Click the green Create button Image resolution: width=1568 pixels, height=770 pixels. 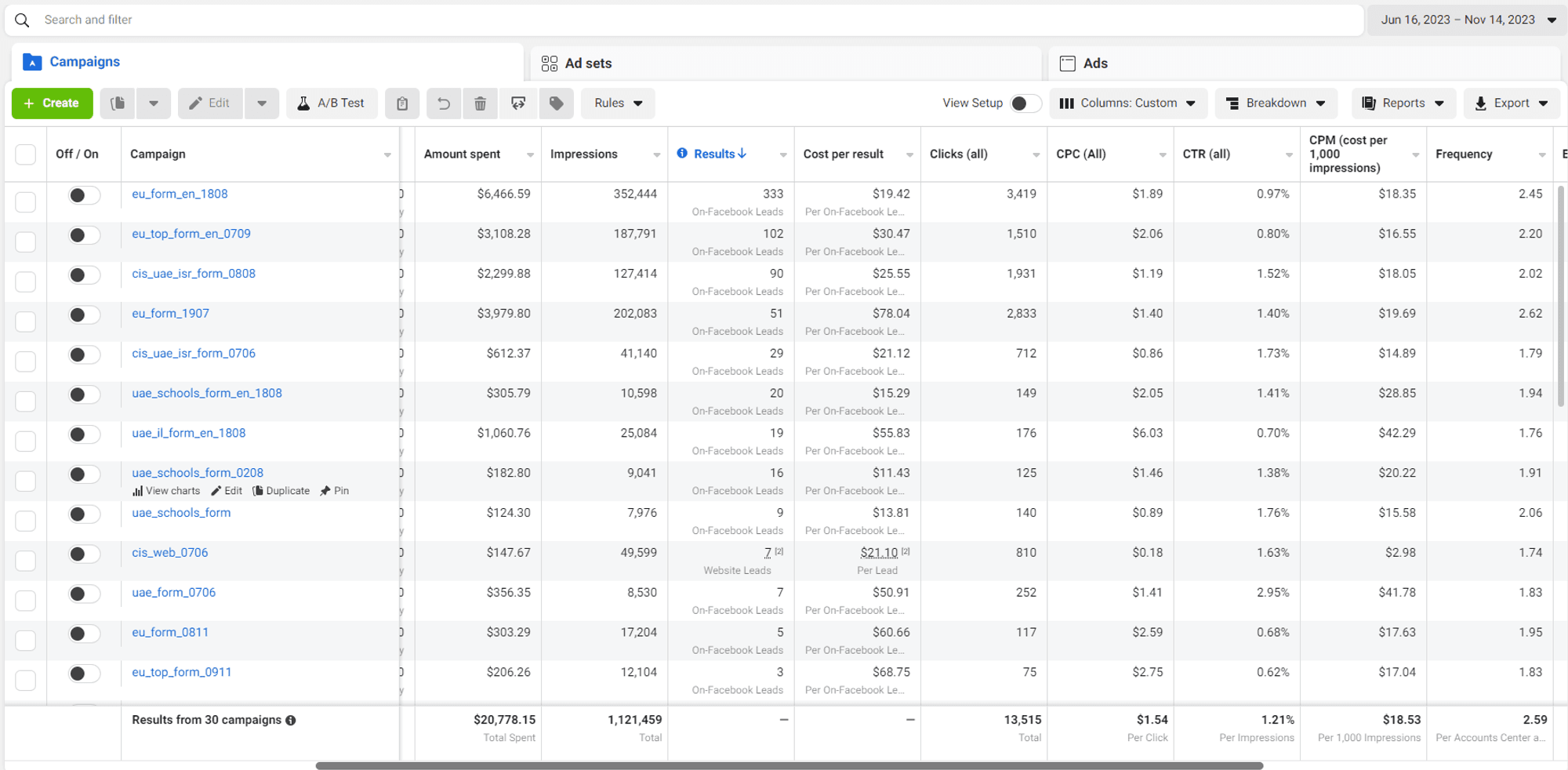pyautogui.click(x=52, y=103)
